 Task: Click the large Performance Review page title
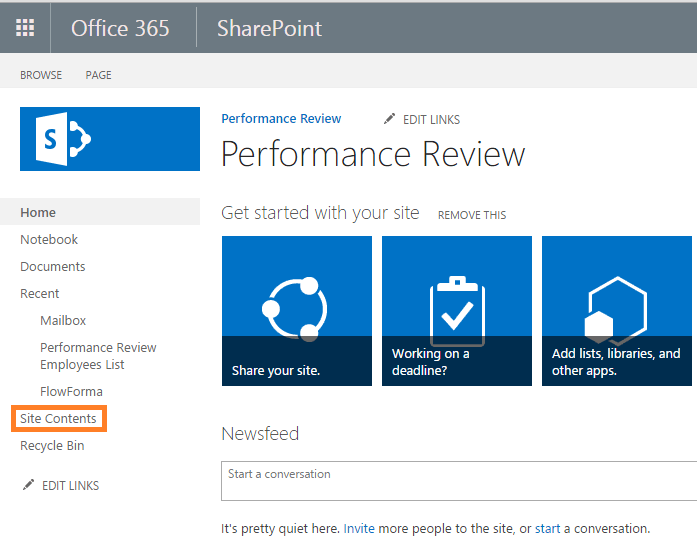(373, 154)
